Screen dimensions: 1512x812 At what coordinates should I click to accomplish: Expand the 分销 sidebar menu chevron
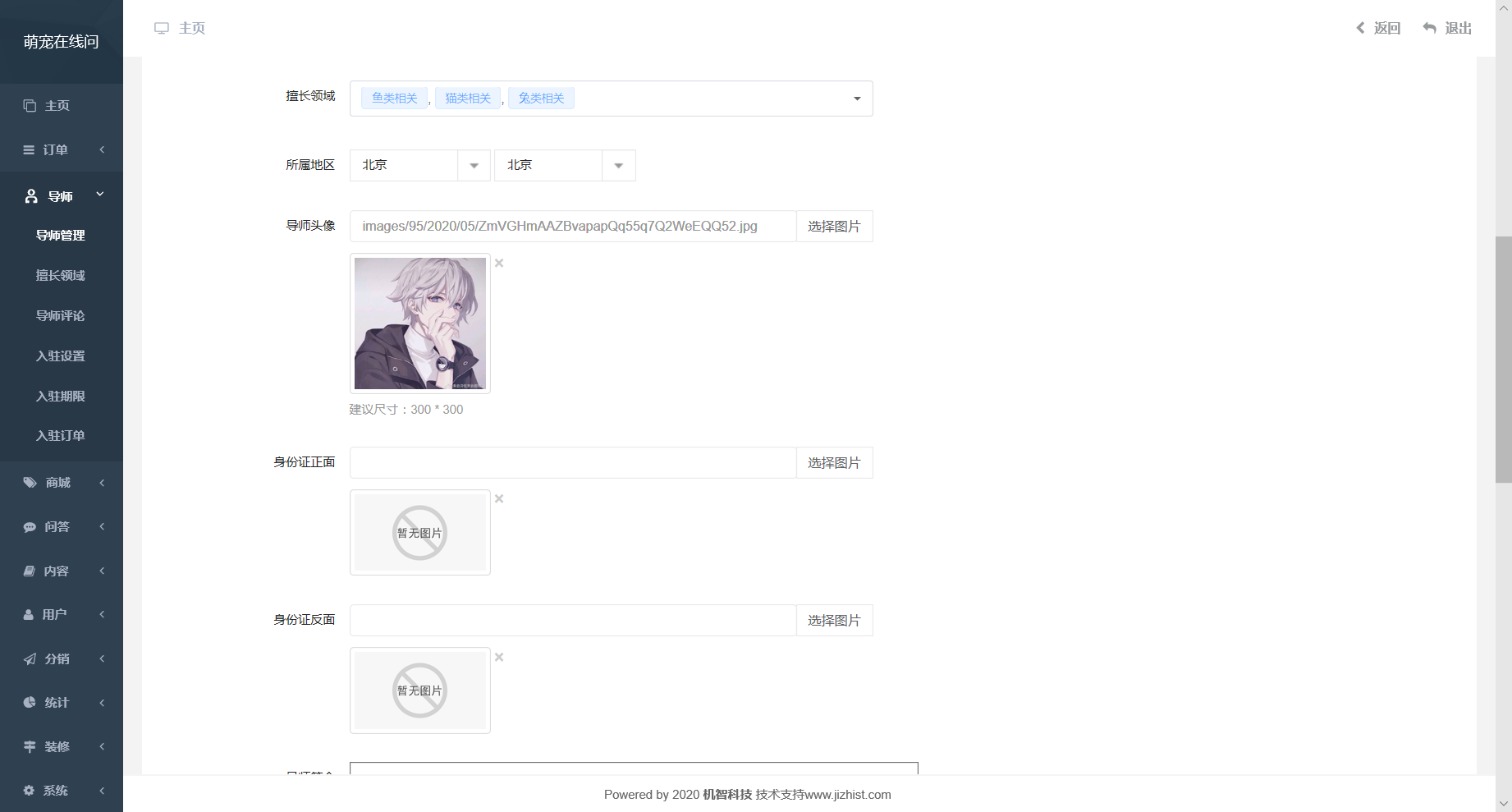coord(102,659)
